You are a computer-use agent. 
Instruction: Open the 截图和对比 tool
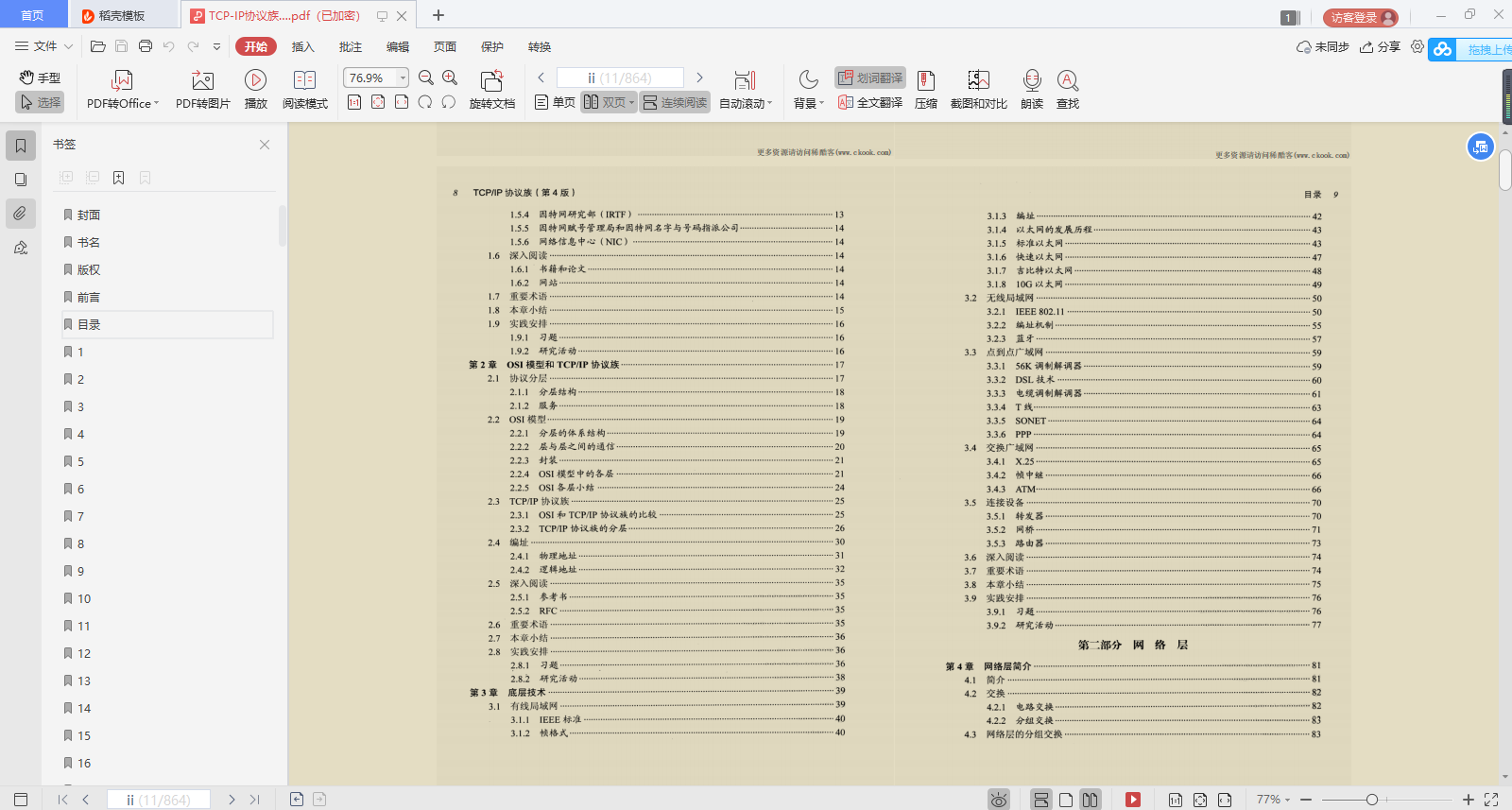978,80
